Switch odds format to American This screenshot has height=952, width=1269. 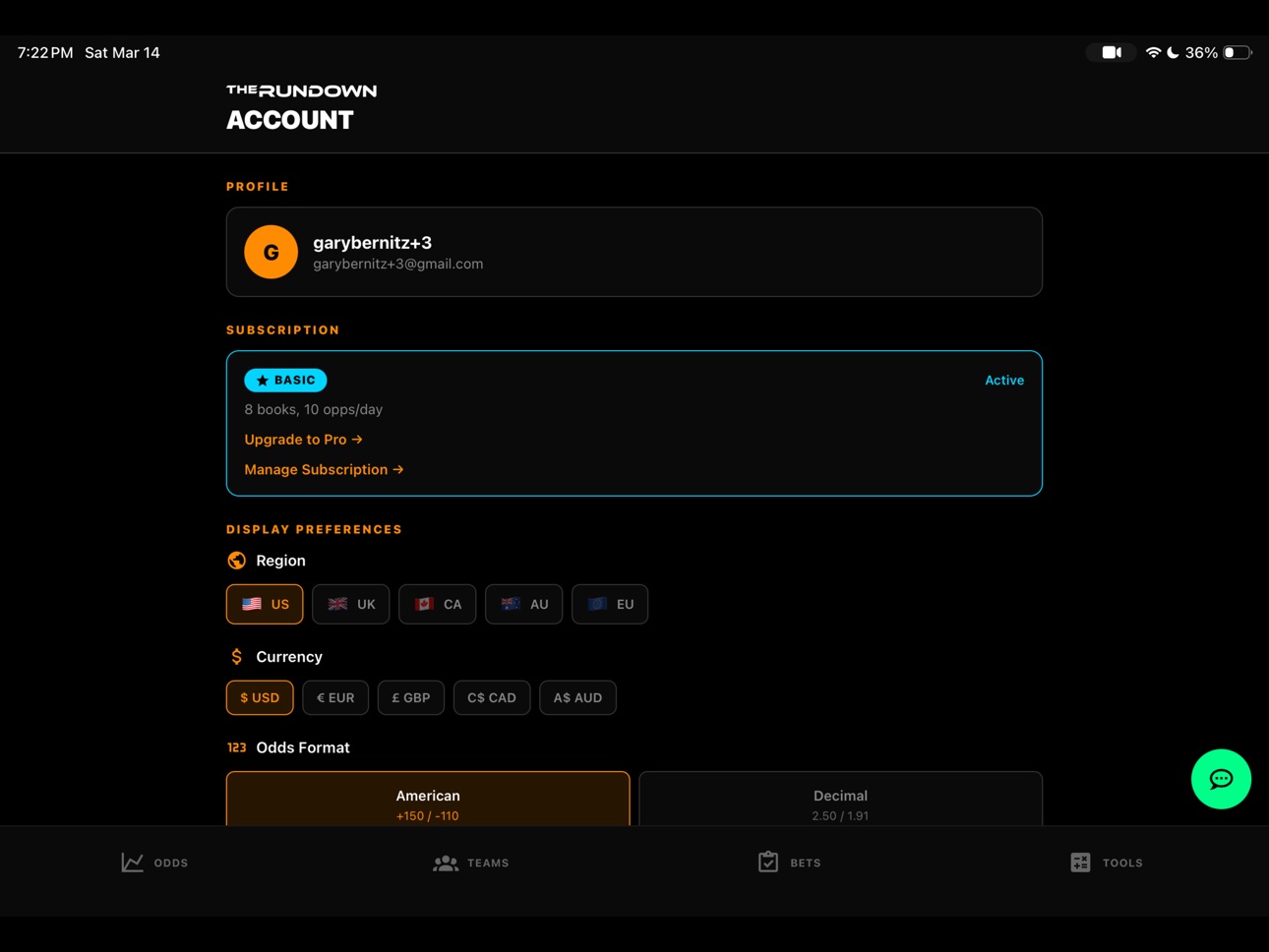pos(428,799)
